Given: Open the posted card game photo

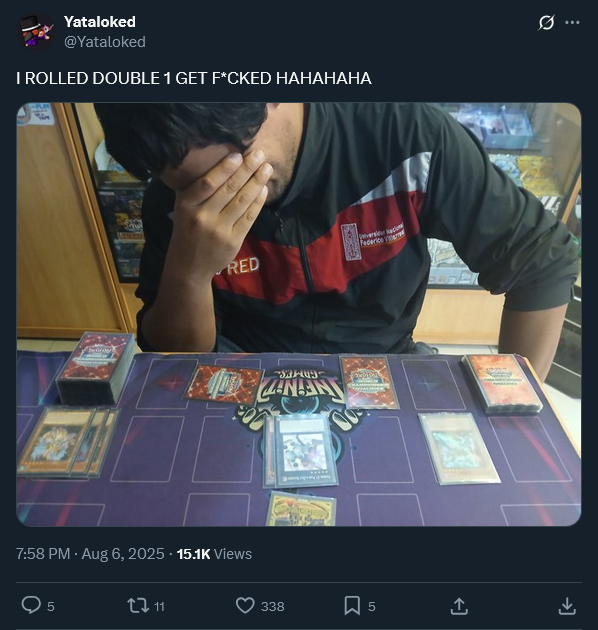Looking at the screenshot, I should pyautogui.click(x=299, y=314).
